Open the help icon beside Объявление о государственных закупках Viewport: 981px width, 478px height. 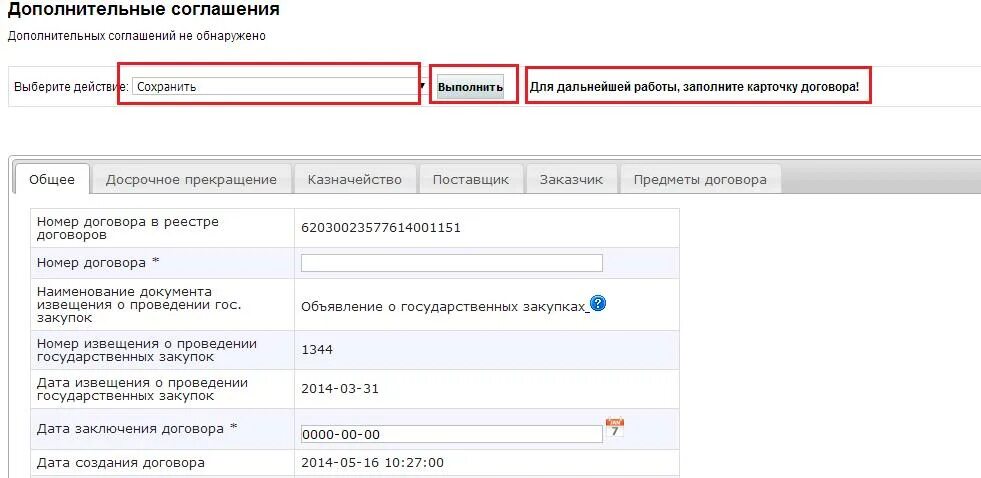click(599, 304)
